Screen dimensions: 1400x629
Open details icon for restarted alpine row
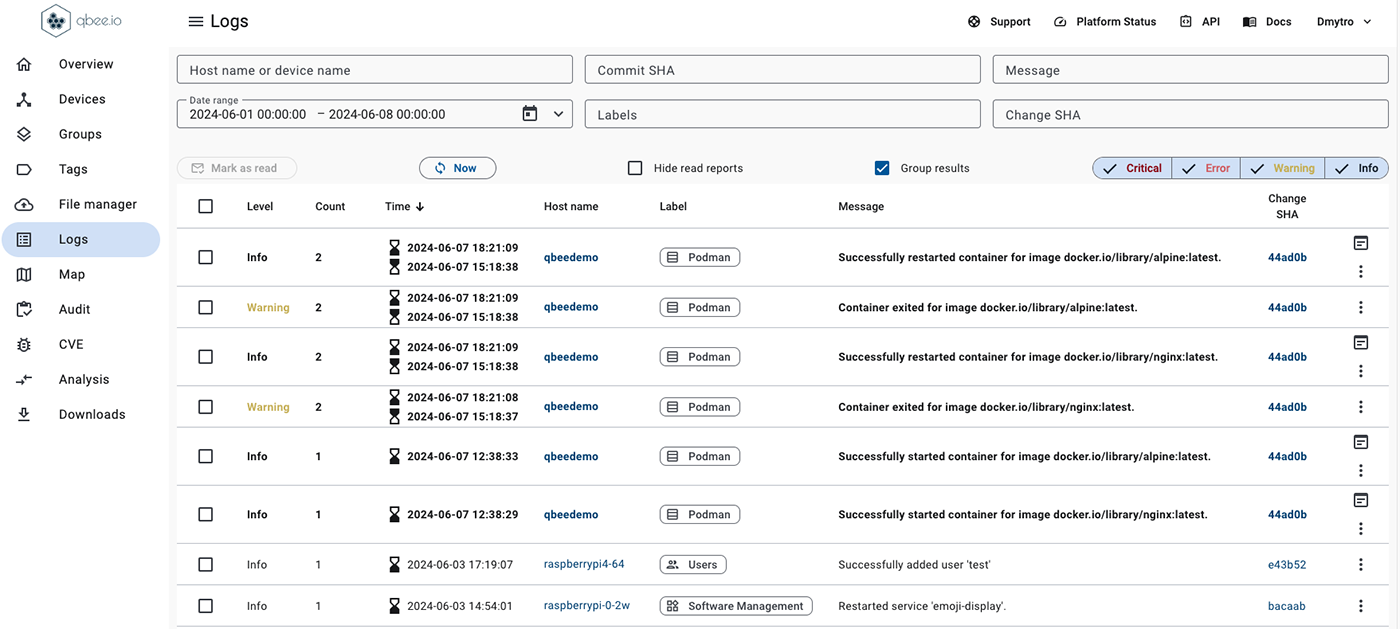1361,243
